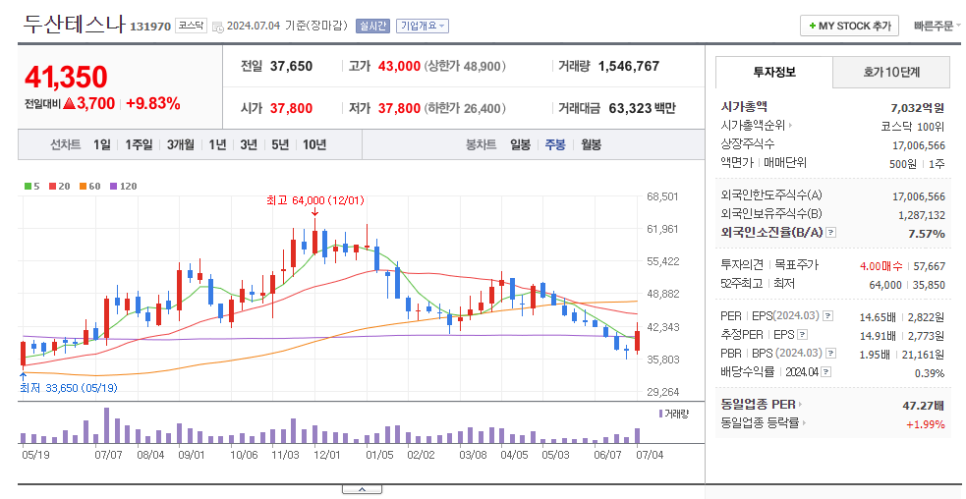966x499 pixels.
Task: Select the 3년 line chart period
Action: tap(249, 145)
